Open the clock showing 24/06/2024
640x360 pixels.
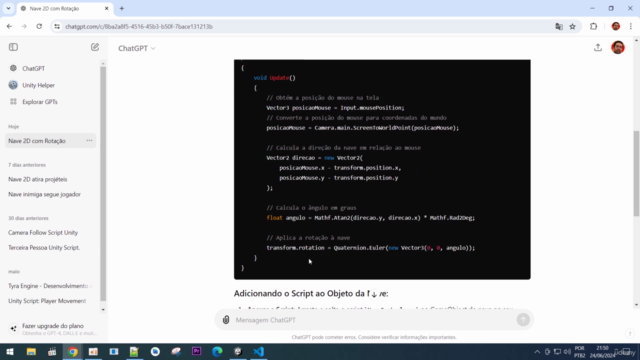[602, 352]
